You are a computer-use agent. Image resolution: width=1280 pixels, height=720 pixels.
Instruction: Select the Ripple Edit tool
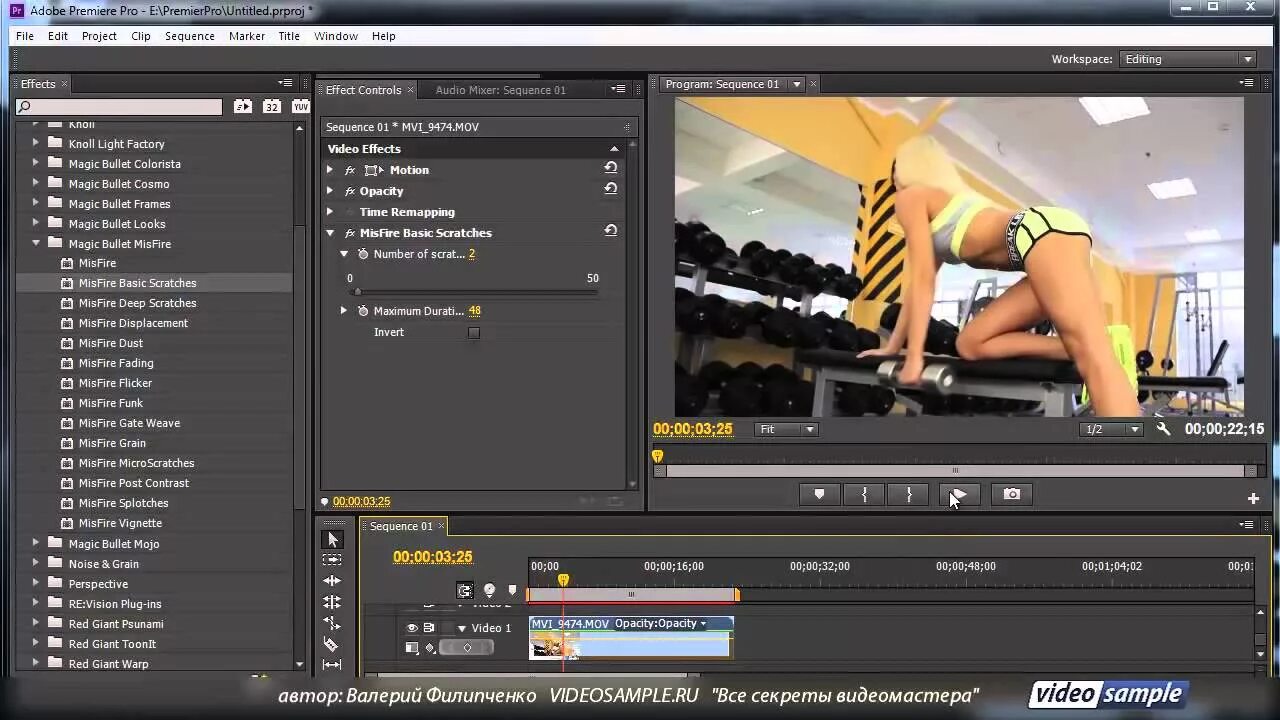click(333, 581)
